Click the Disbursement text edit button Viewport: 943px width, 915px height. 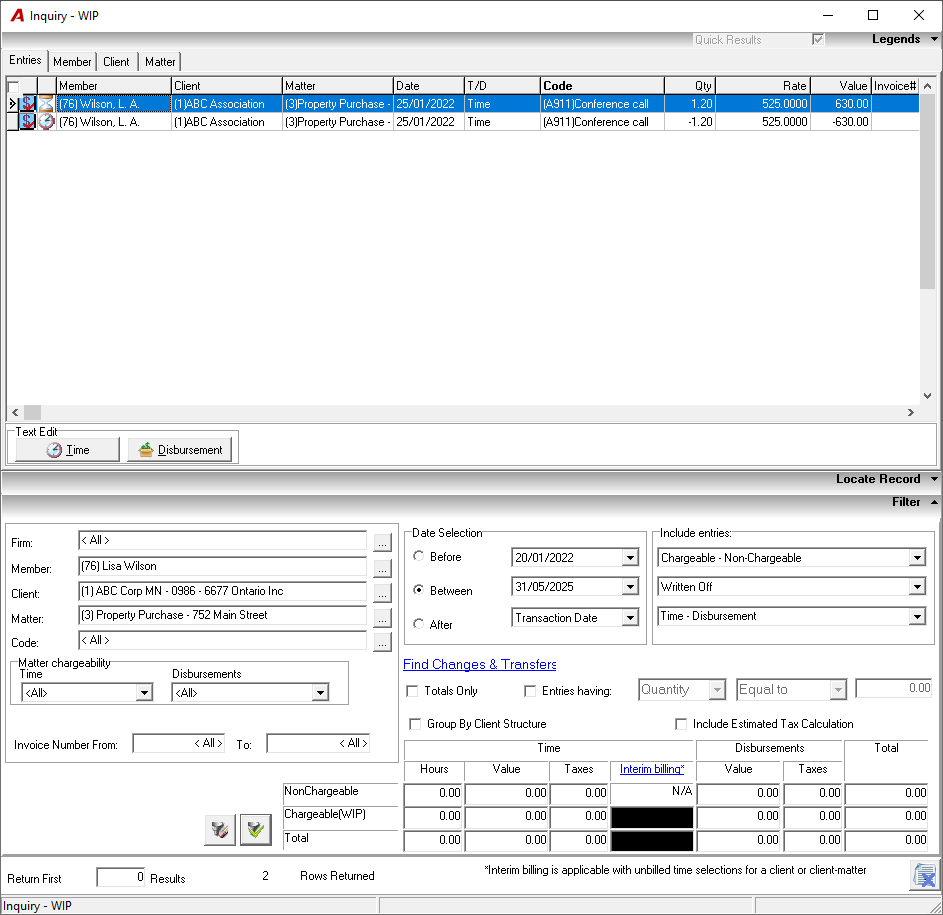[180, 450]
